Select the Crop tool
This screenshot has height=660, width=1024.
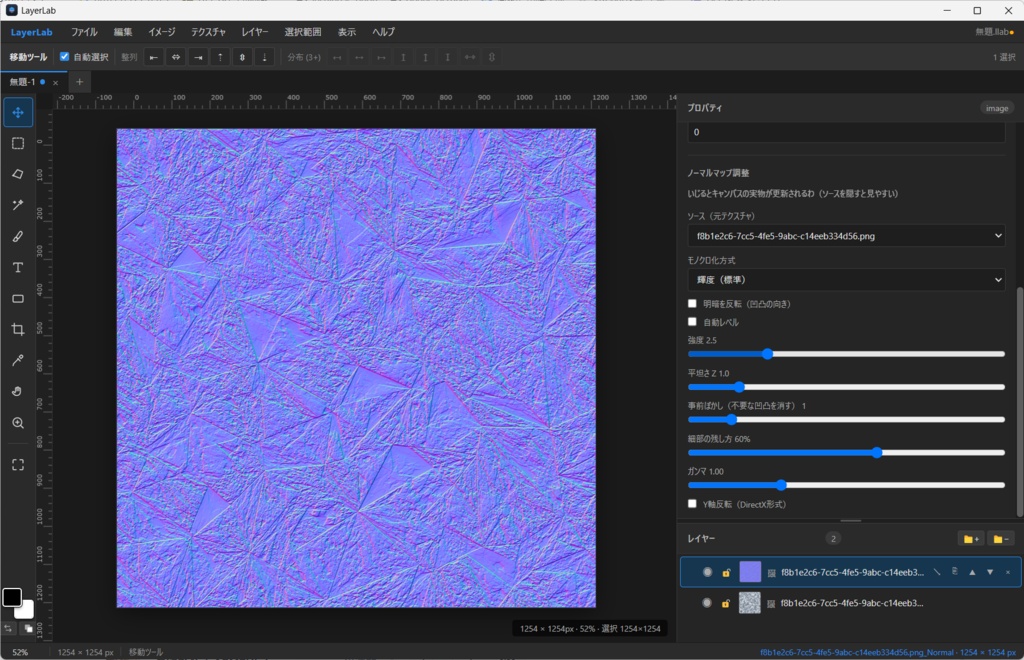[18, 330]
